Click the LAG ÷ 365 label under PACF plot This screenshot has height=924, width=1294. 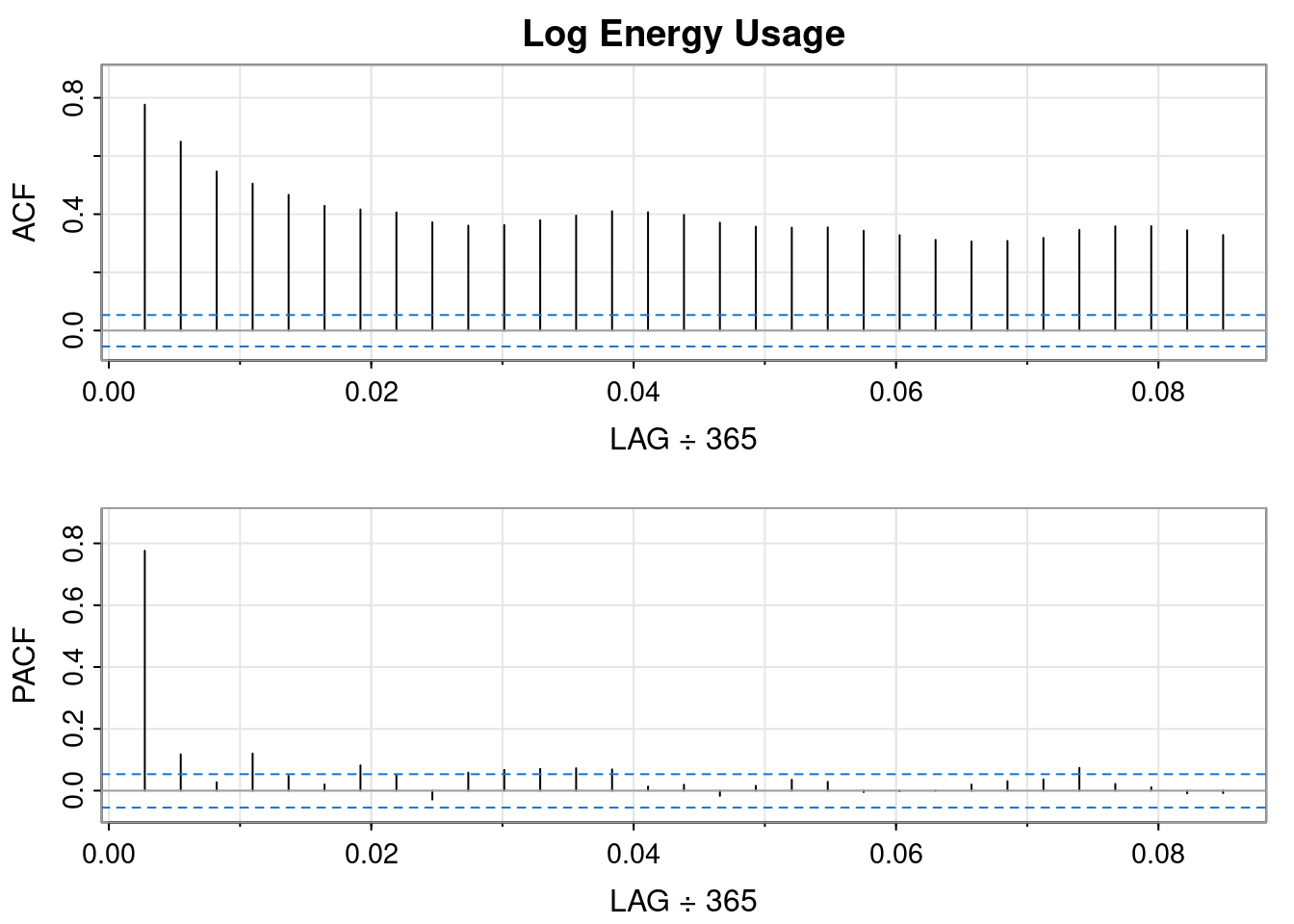684,902
